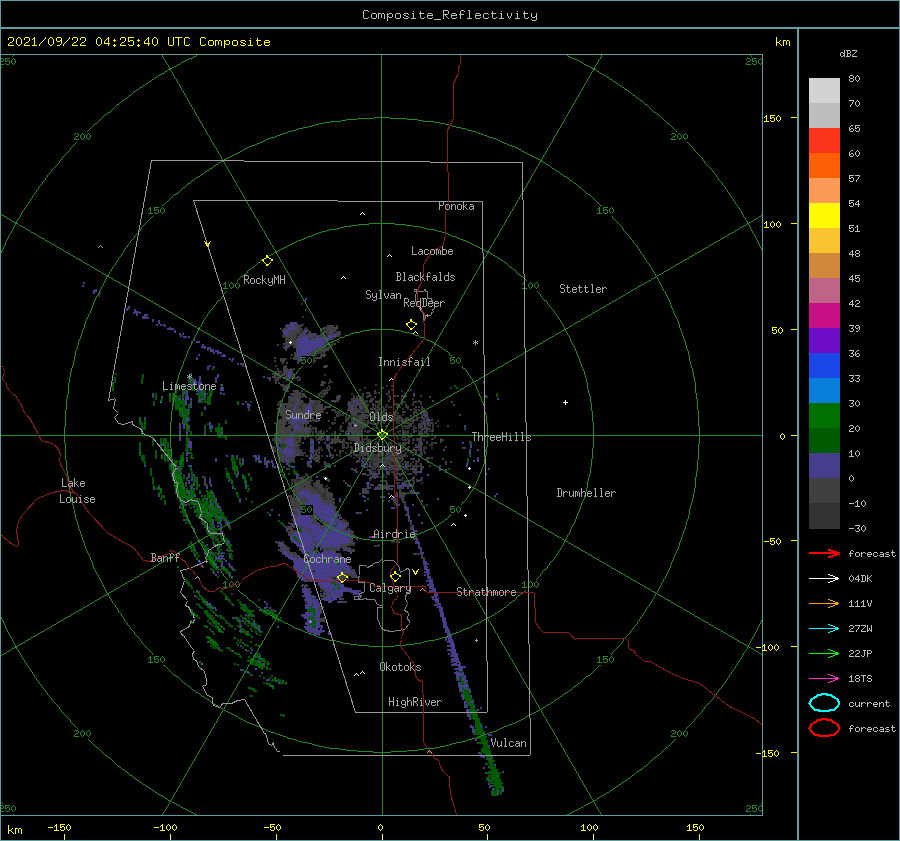900x841 pixels.
Task: Select the yellow diamond marker beside Cochrane
Action: click(342, 577)
